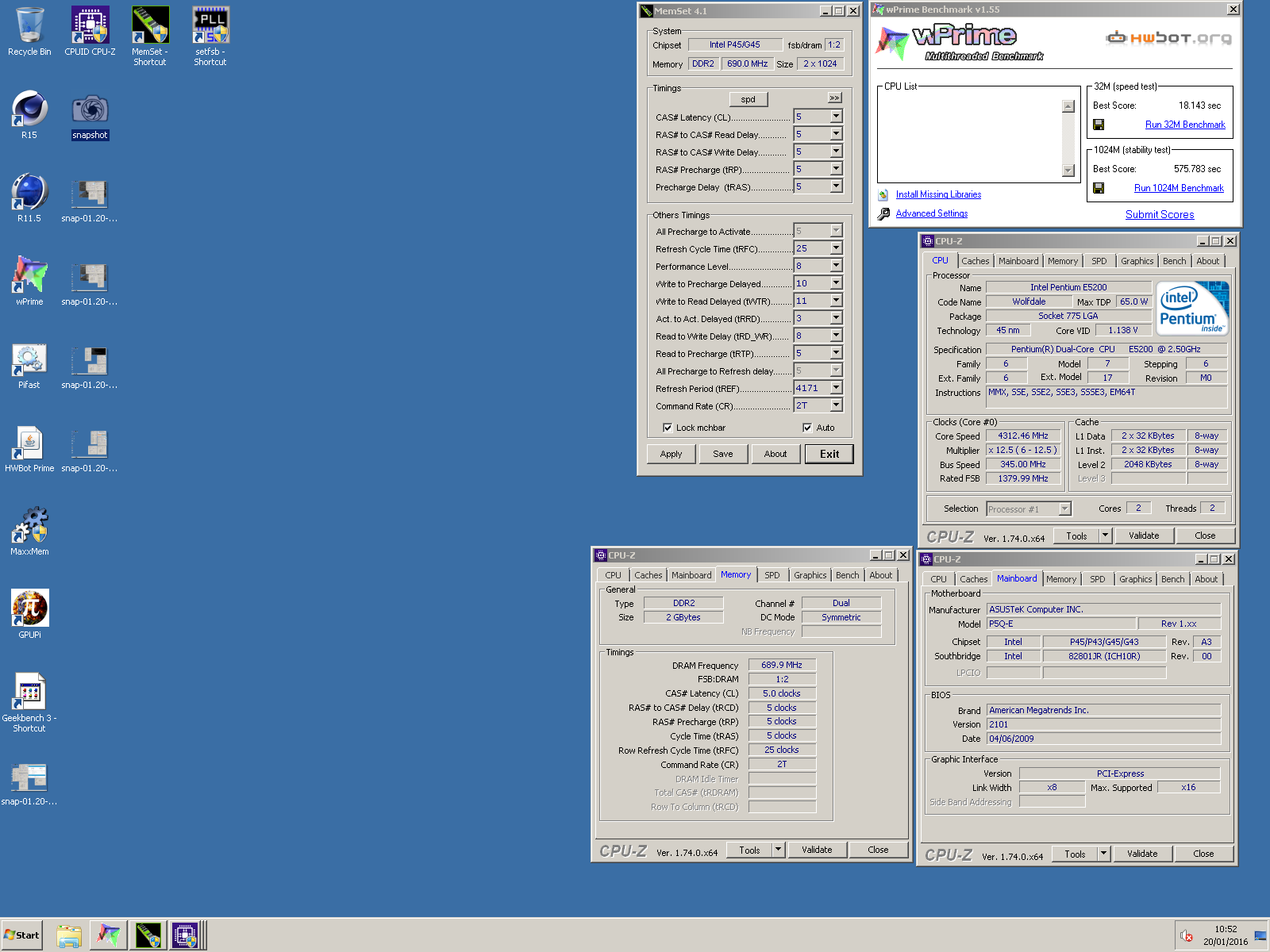Open the Tools dropdown arrow in Memory CPU-Z
Image resolution: width=1270 pixels, height=952 pixels.
778,850
